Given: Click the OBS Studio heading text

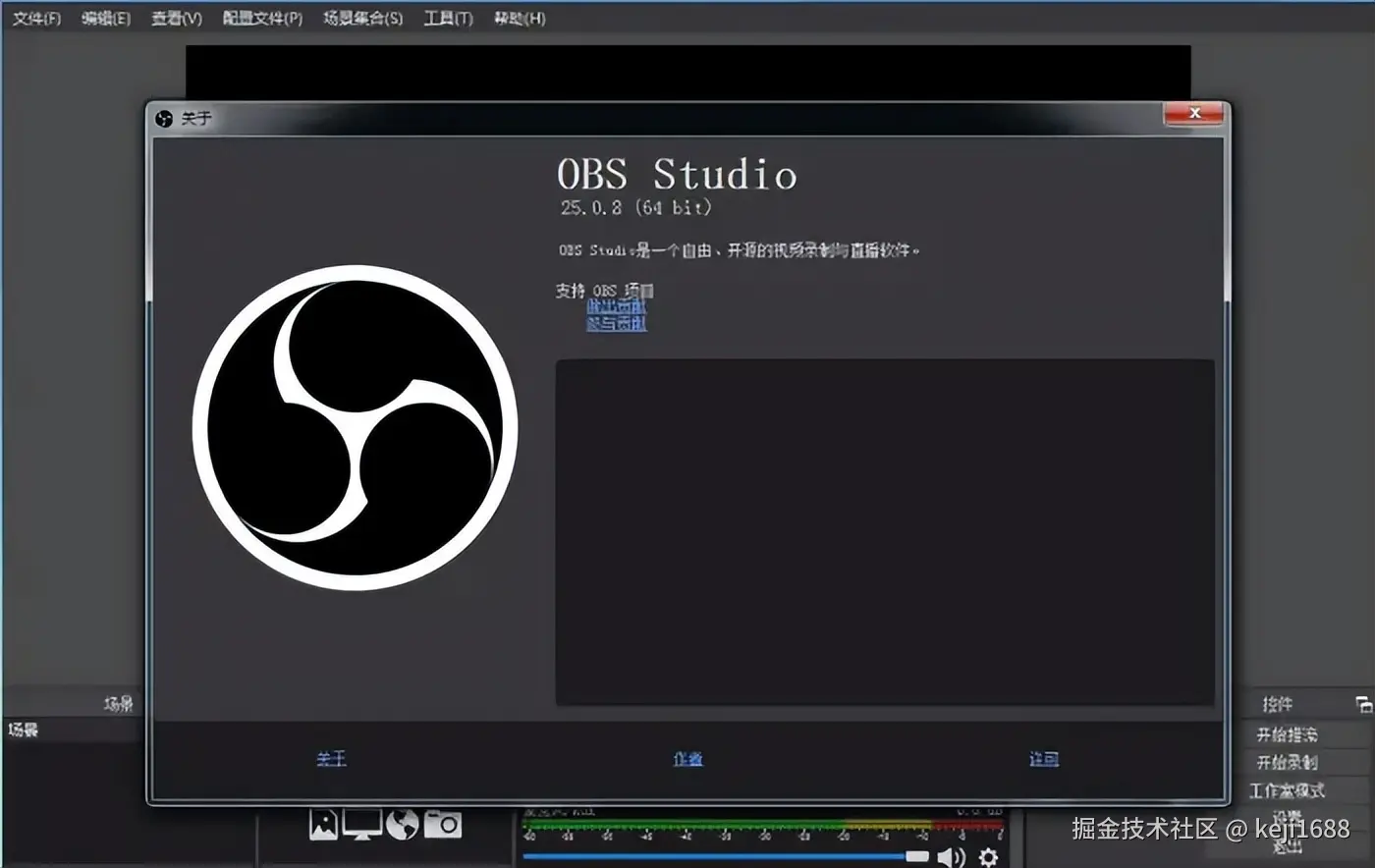Looking at the screenshot, I should point(677,175).
